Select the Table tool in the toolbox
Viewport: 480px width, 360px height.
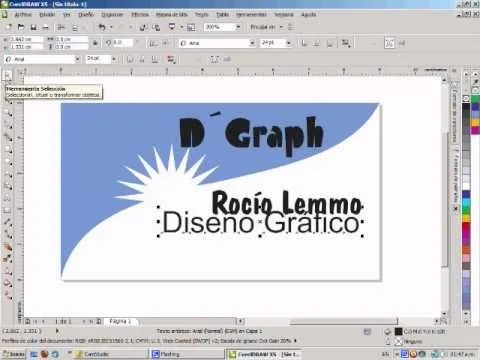7,211
